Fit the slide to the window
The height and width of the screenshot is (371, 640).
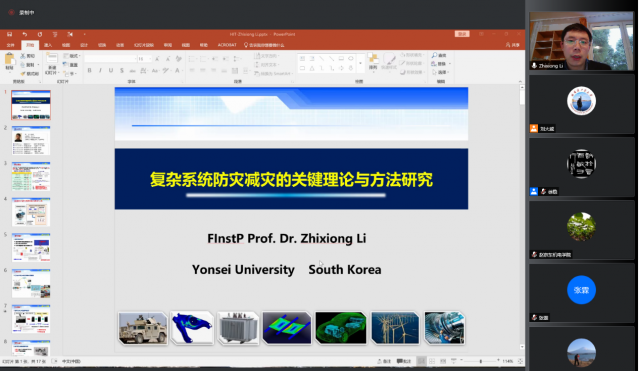520,361
